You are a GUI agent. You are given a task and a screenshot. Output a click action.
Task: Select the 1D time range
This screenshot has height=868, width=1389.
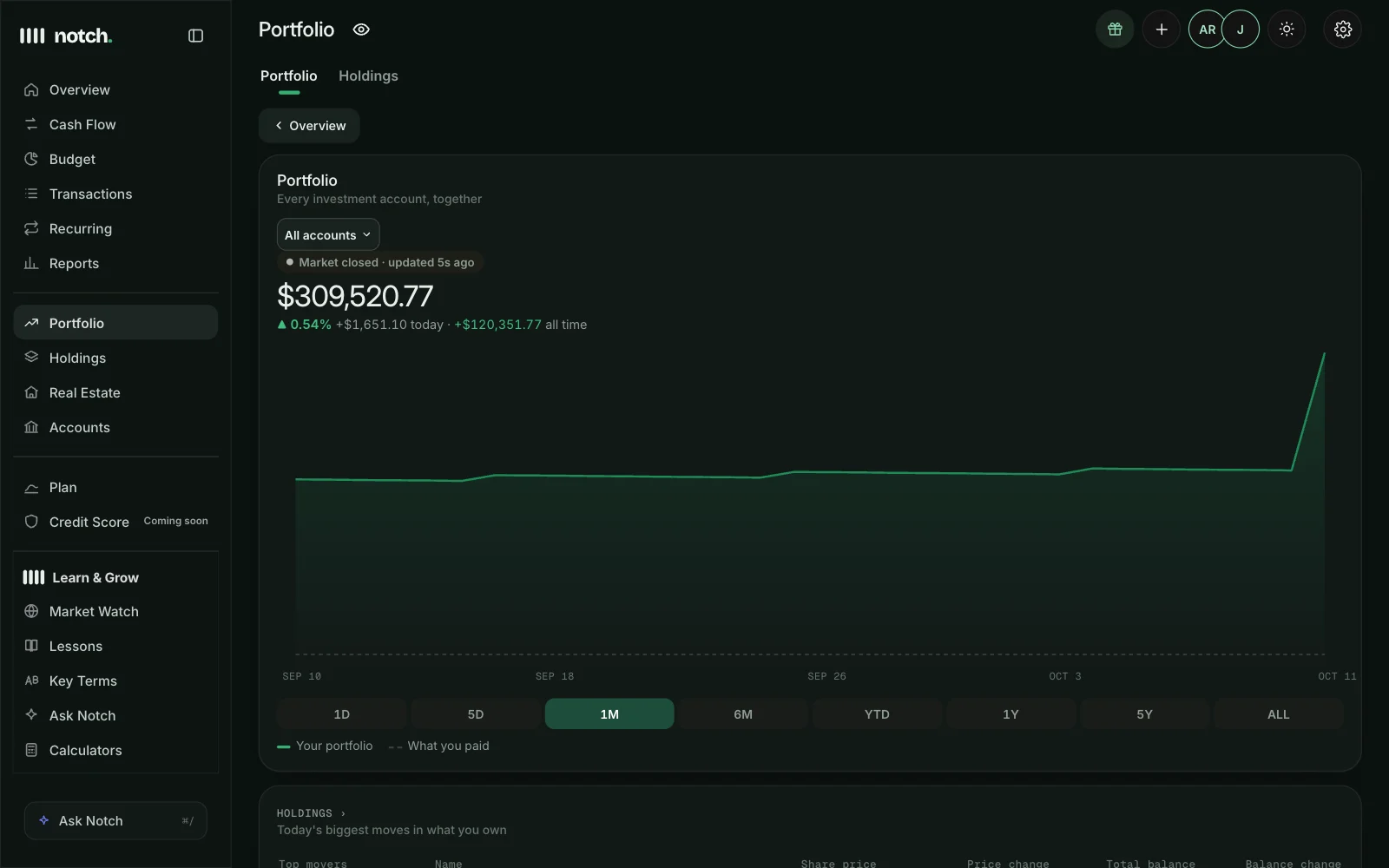coord(342,714)
